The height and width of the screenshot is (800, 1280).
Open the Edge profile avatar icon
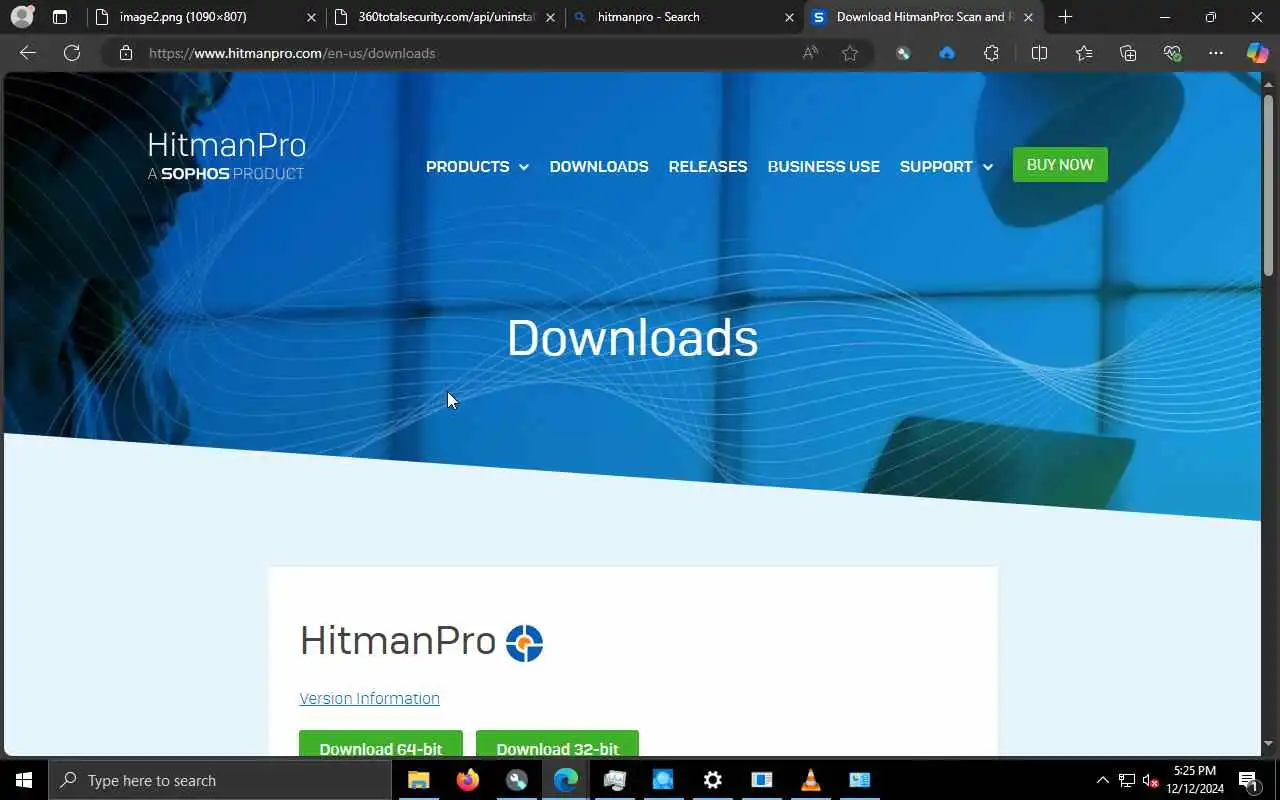(22, 17)
